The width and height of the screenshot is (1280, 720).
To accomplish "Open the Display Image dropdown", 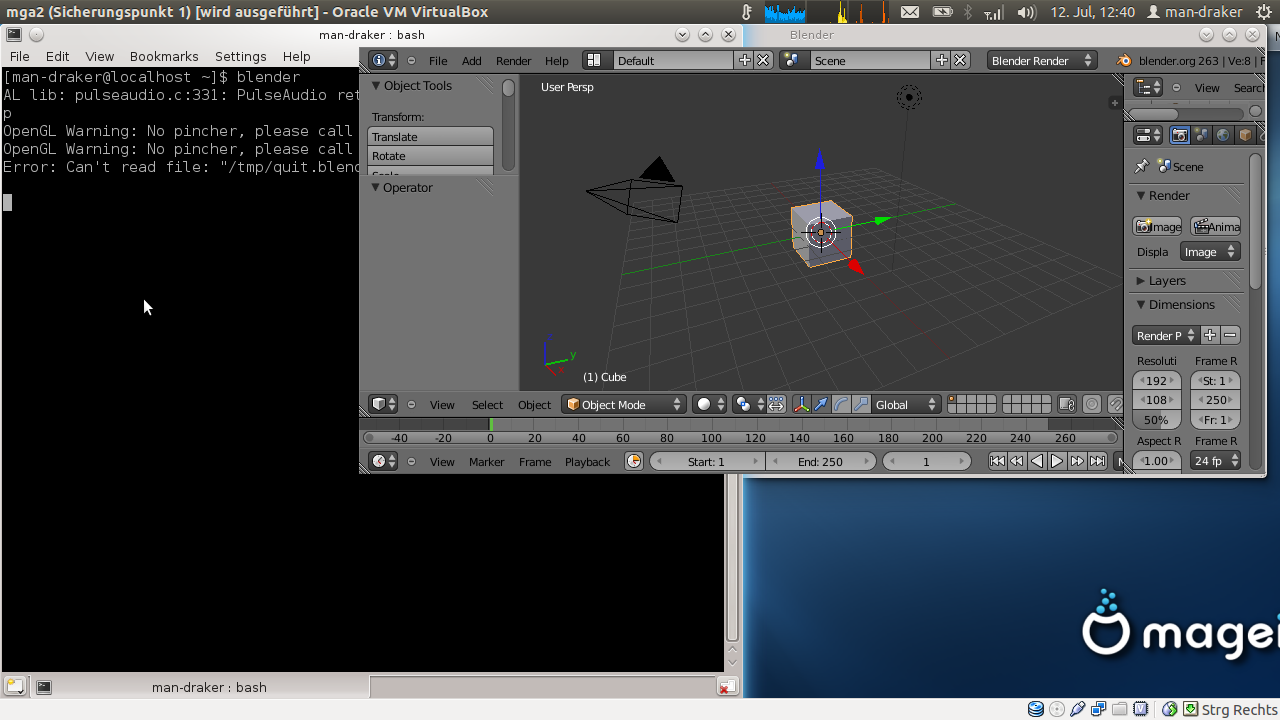I will coord(1210,252).
